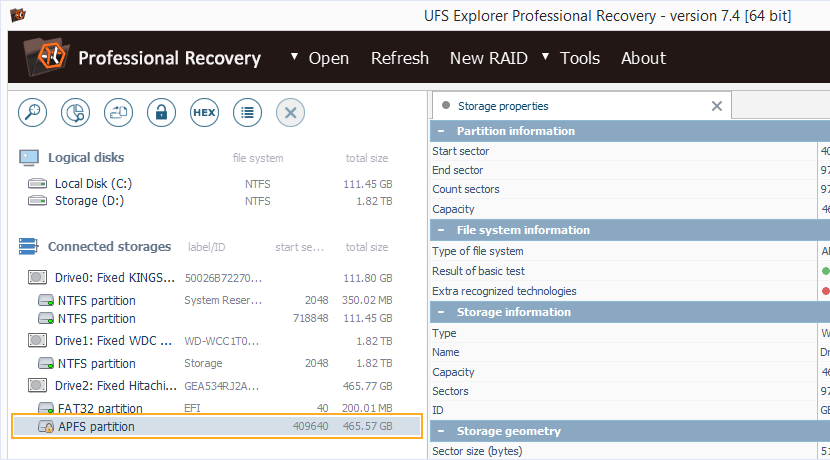Click the open disk image file icon
Viewport: 830px width, 460px height.
pos(119,113)
